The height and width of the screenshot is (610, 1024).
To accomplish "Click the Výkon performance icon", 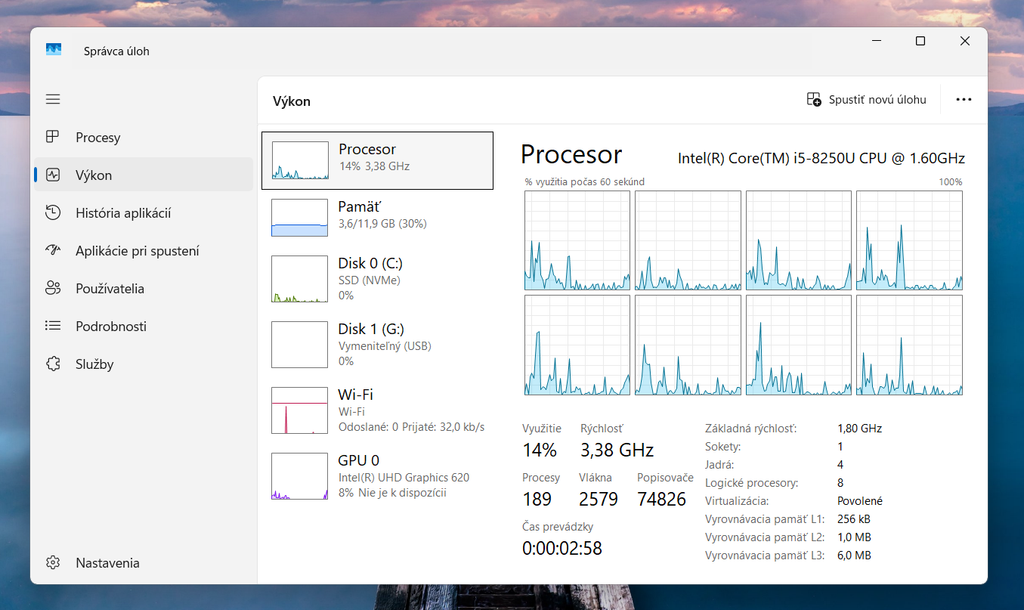I will pyautogui.click(x=53, y=174).
